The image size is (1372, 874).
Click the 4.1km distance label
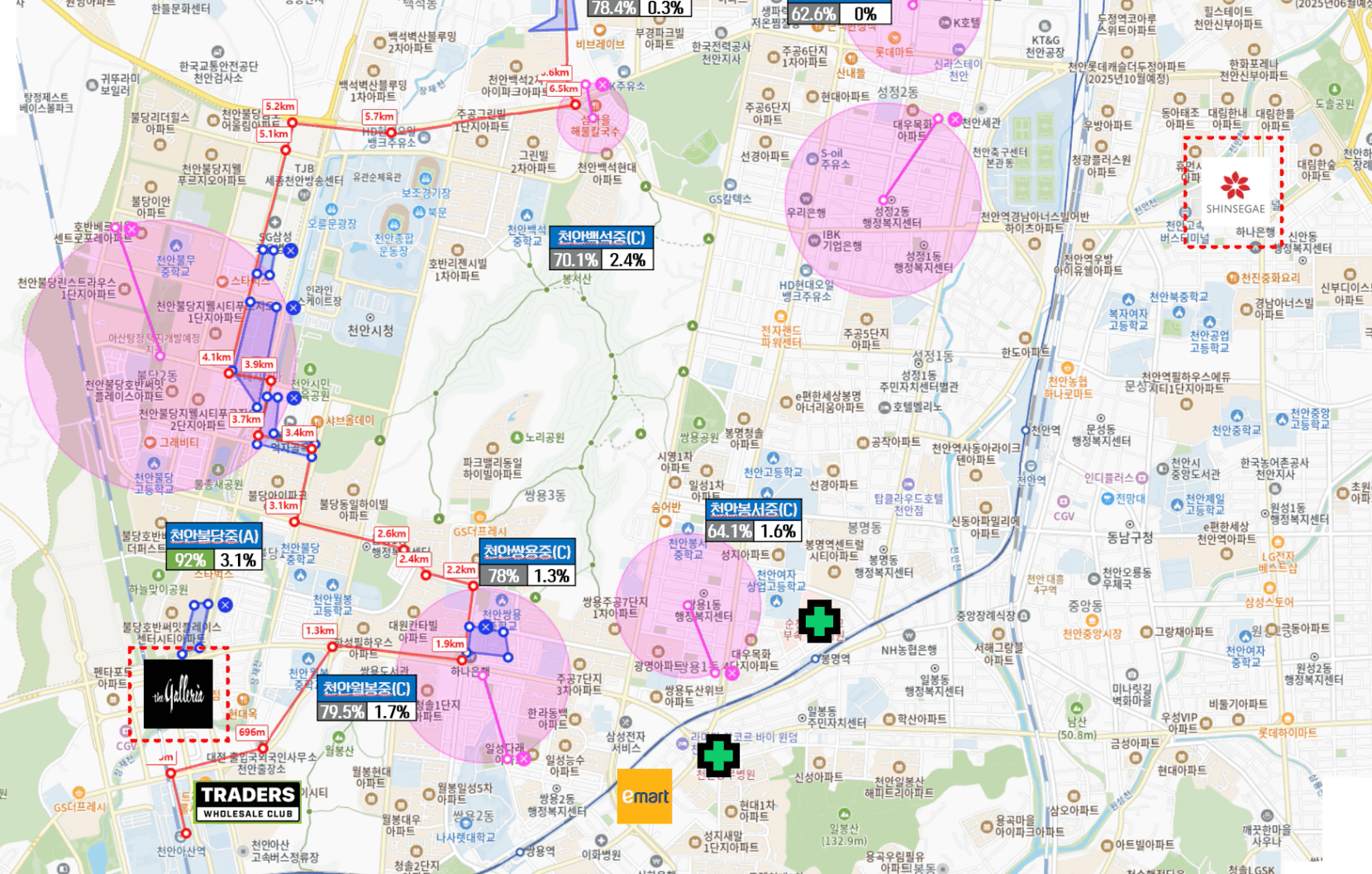tap(216, 357)
